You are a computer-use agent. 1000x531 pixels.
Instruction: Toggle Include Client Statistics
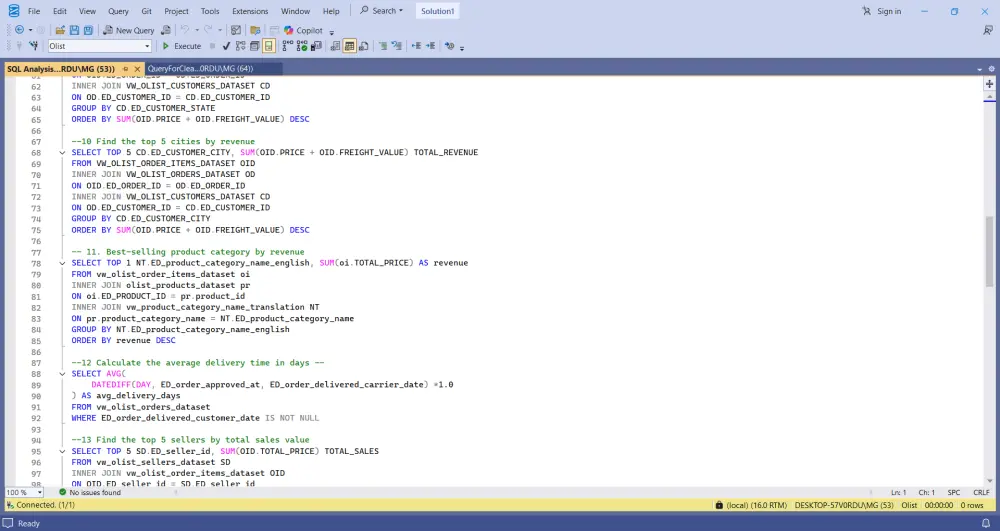316,46
